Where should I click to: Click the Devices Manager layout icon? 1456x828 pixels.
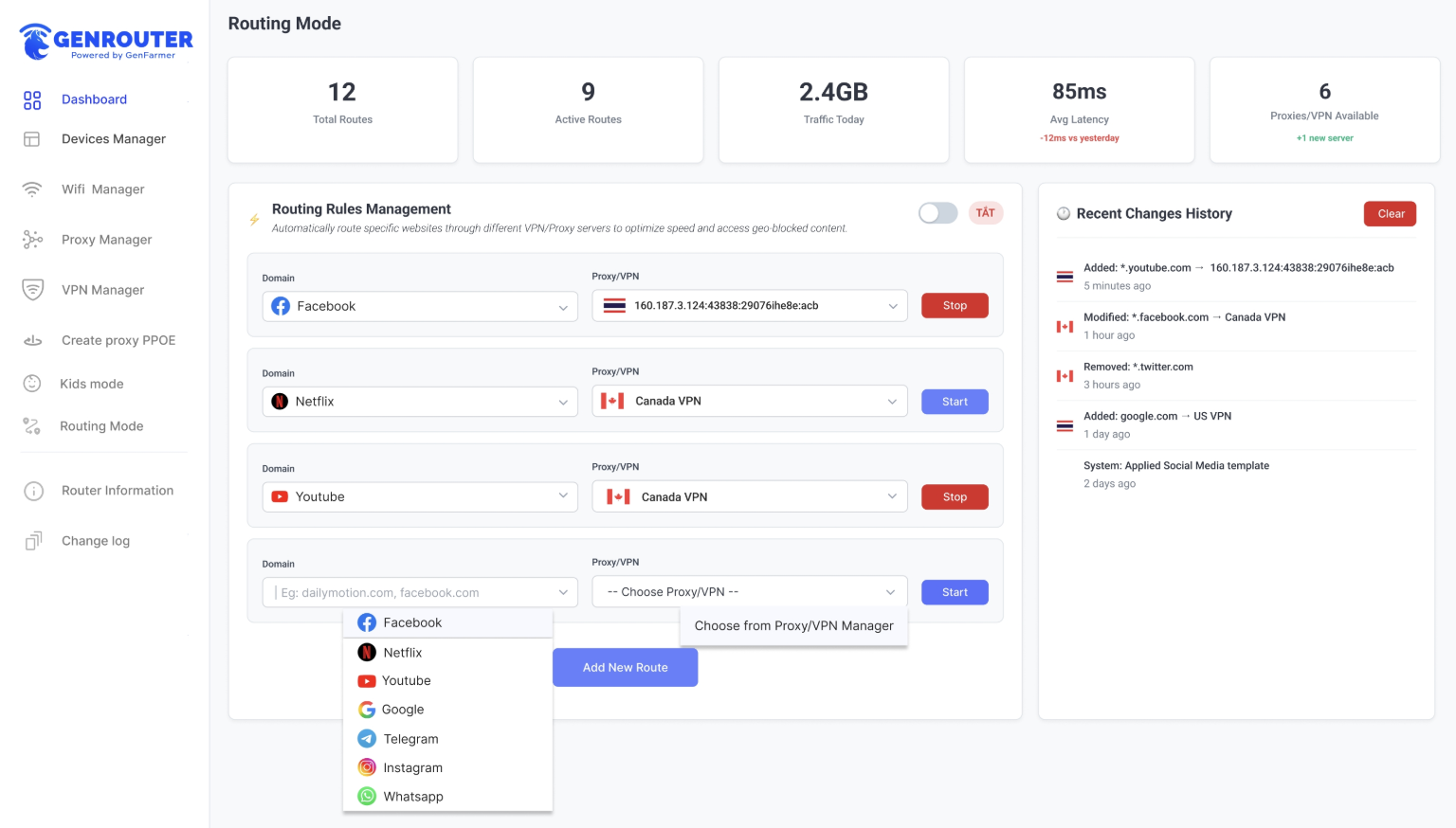click(32, 139)
